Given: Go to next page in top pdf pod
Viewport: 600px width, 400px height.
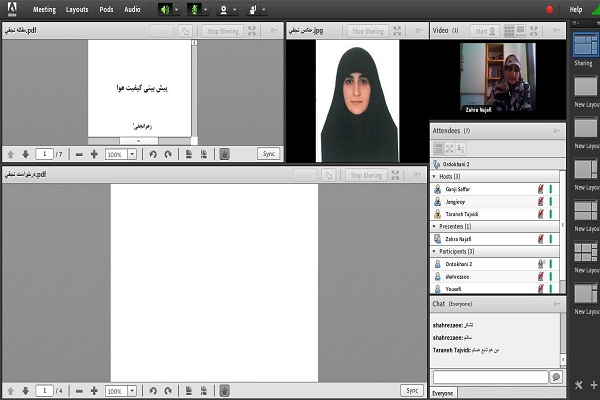Looking at the screenshot, I should click(26, 154).
